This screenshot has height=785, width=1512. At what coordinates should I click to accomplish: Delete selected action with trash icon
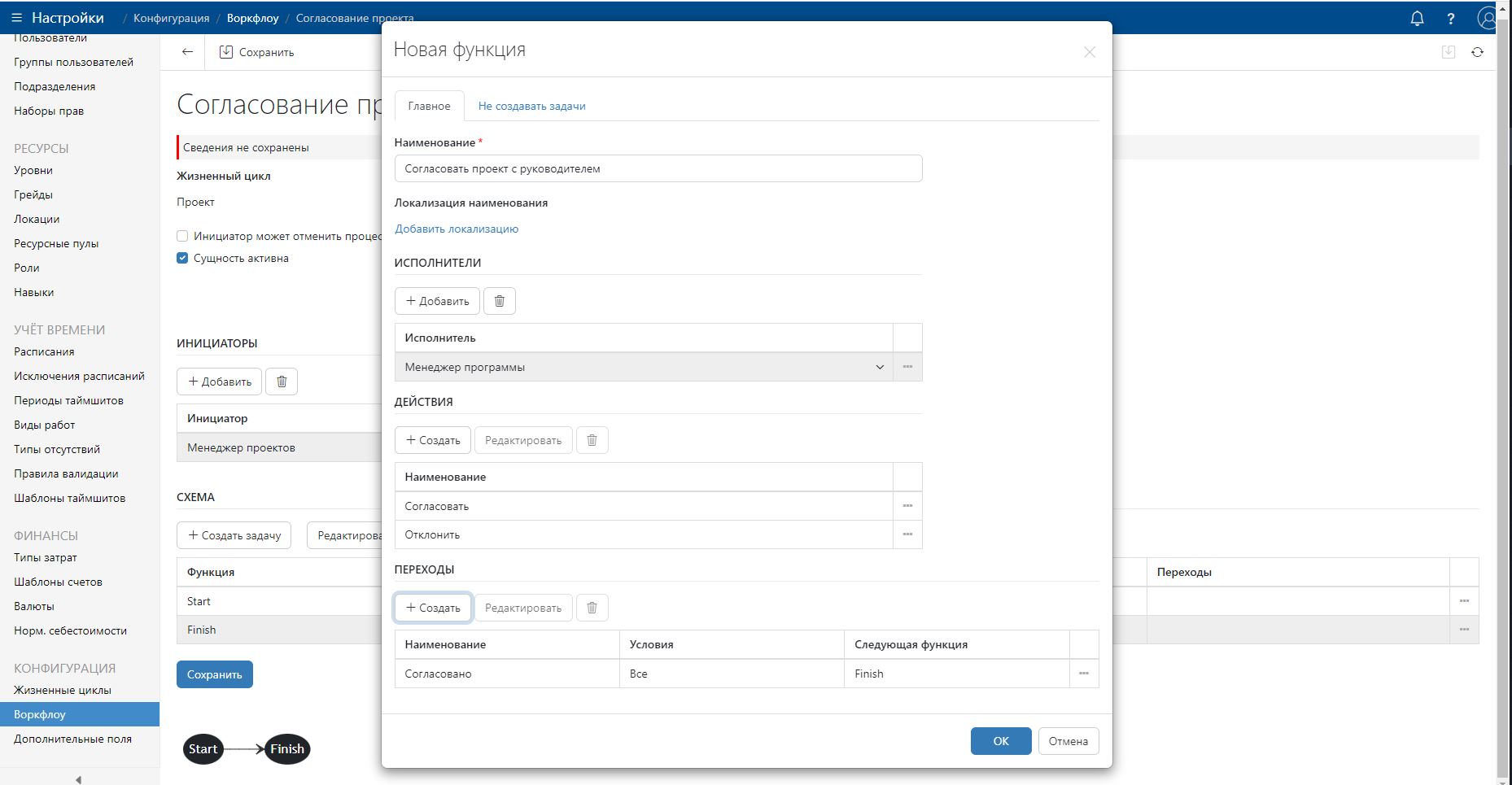pyautogui.click(x=592, y=440)
